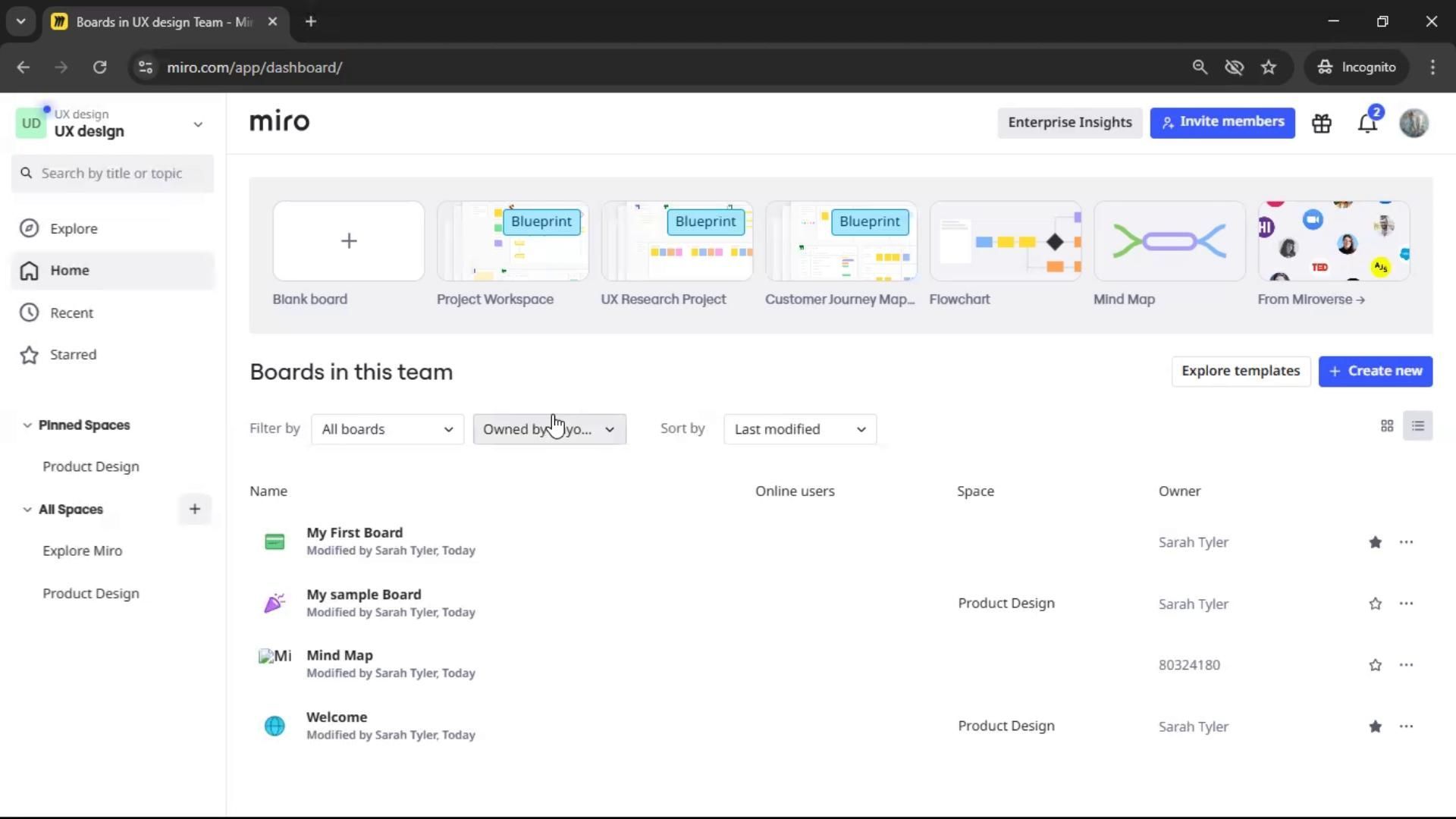
Task: Open the notifications bell
Action: click(1367, 123)
